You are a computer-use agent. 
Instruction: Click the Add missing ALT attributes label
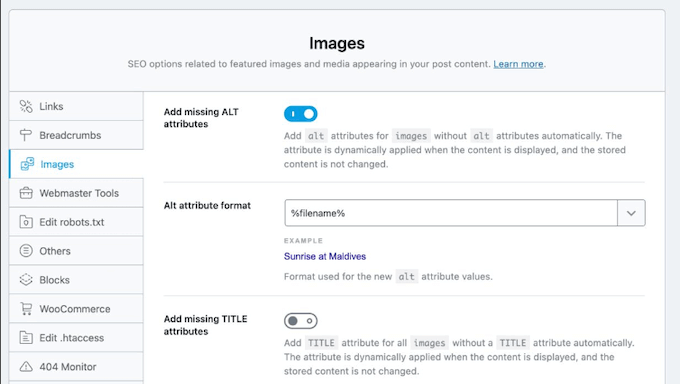[x=201, y=118]
